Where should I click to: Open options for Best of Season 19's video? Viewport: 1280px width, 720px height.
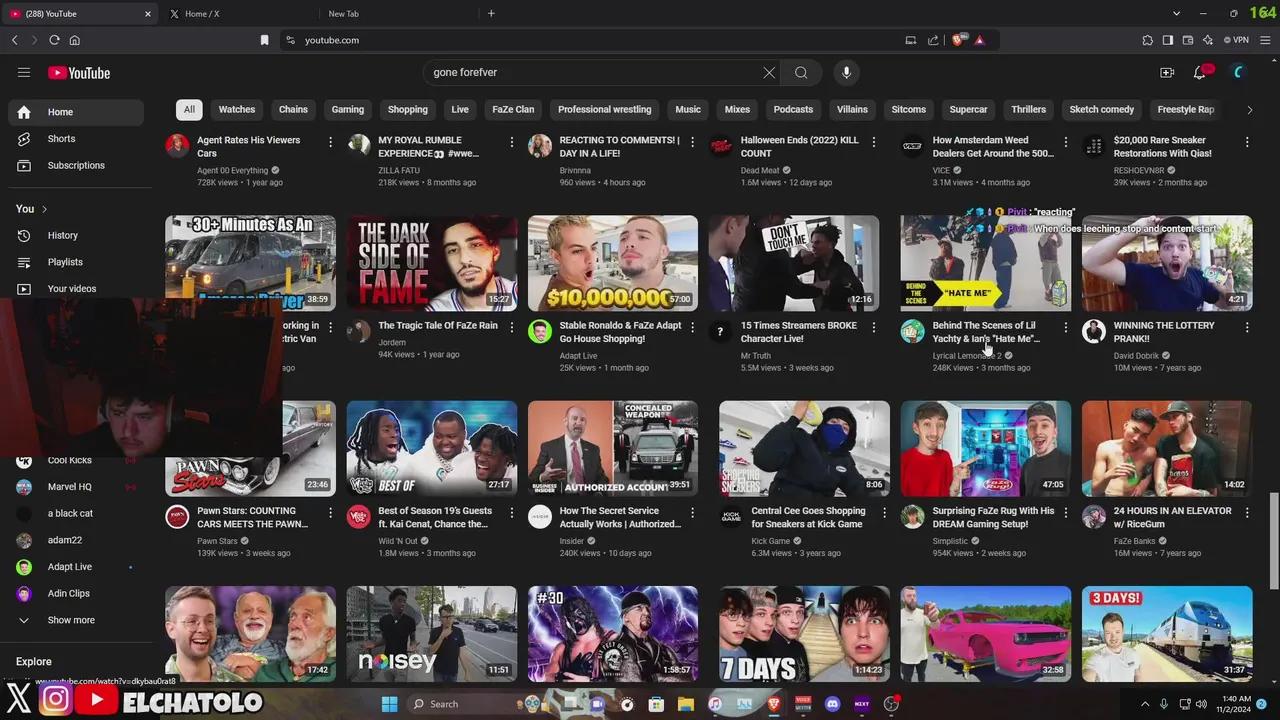tap(511, 513)
